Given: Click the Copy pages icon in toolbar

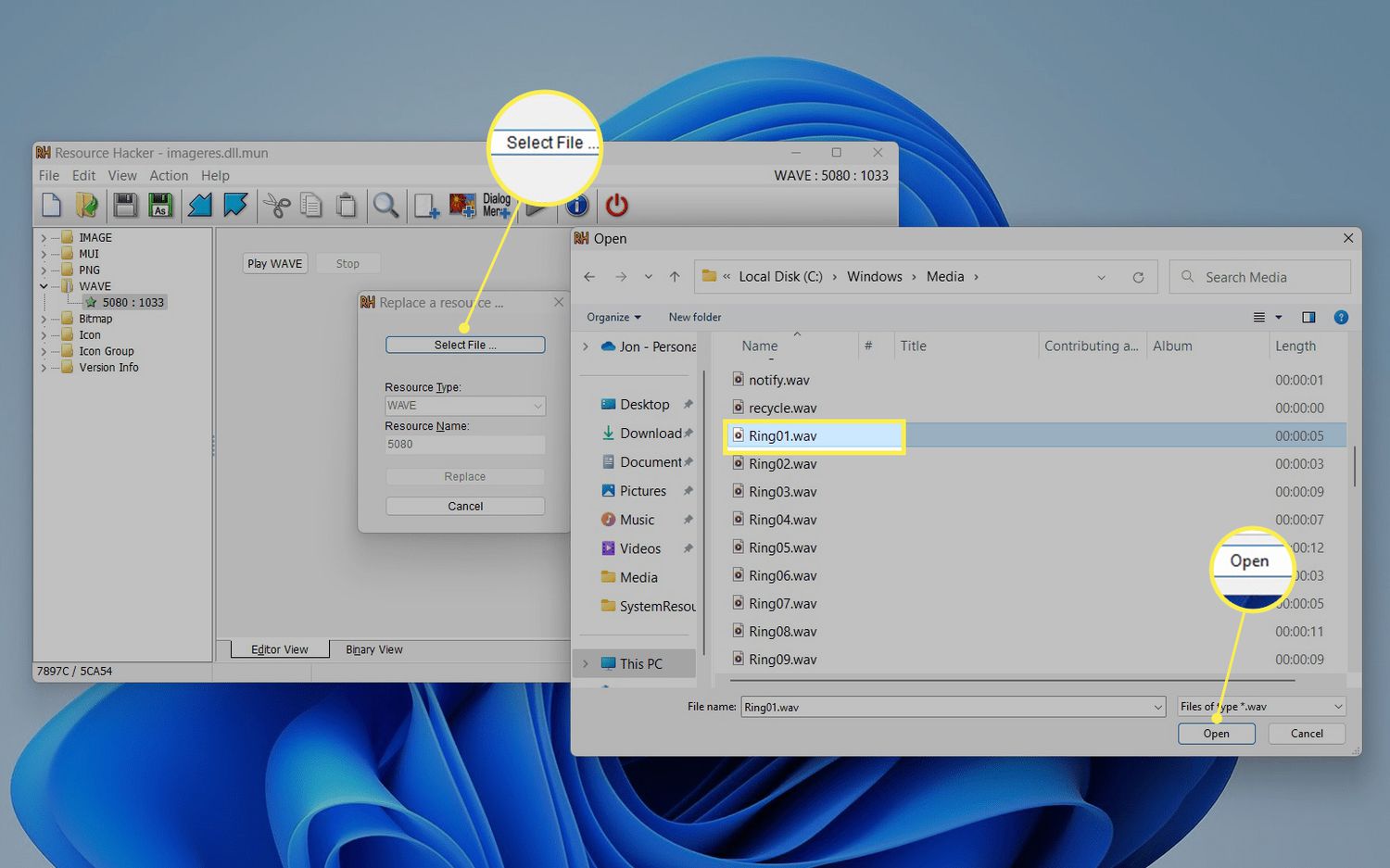Looking at the screenshot, I should pos(311,205).
